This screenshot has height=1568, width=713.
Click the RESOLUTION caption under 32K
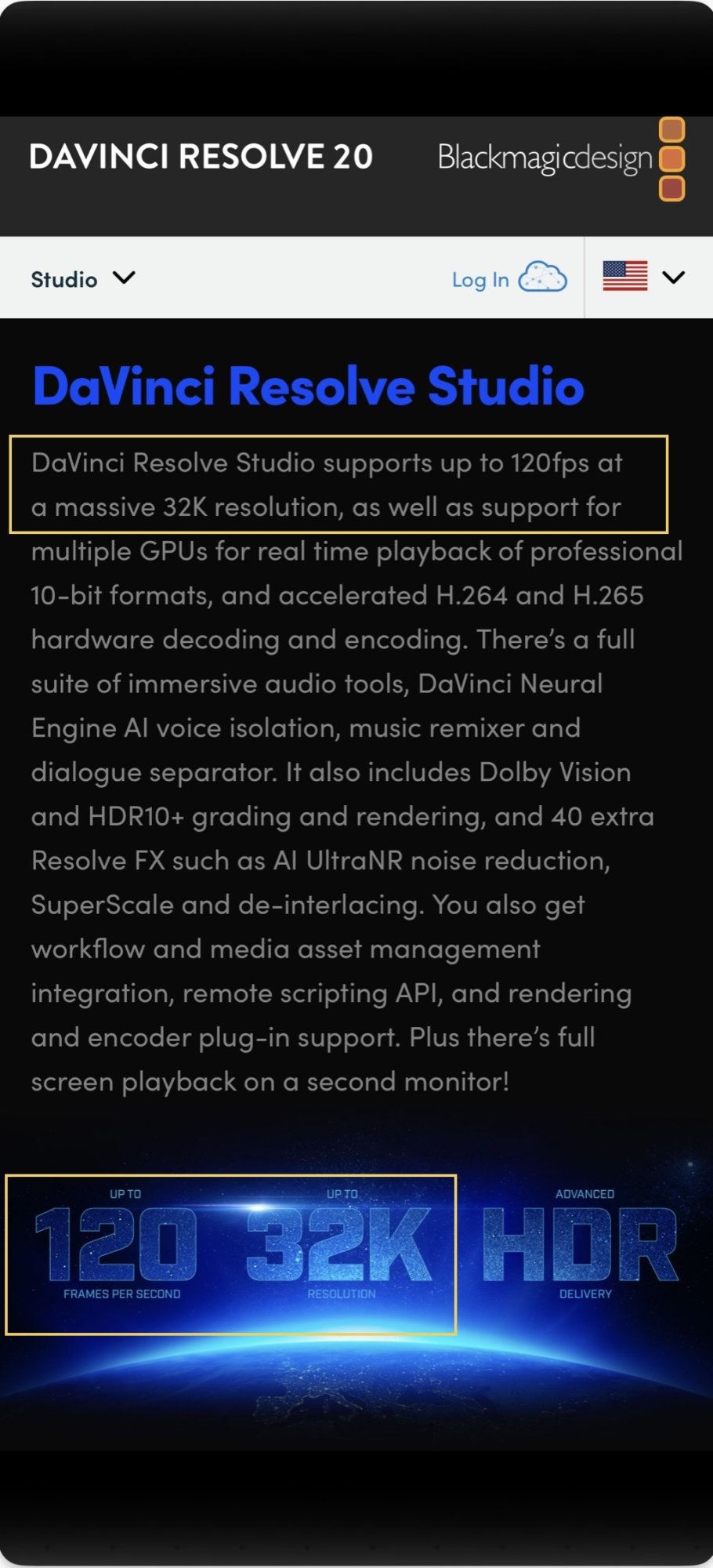342,1294
